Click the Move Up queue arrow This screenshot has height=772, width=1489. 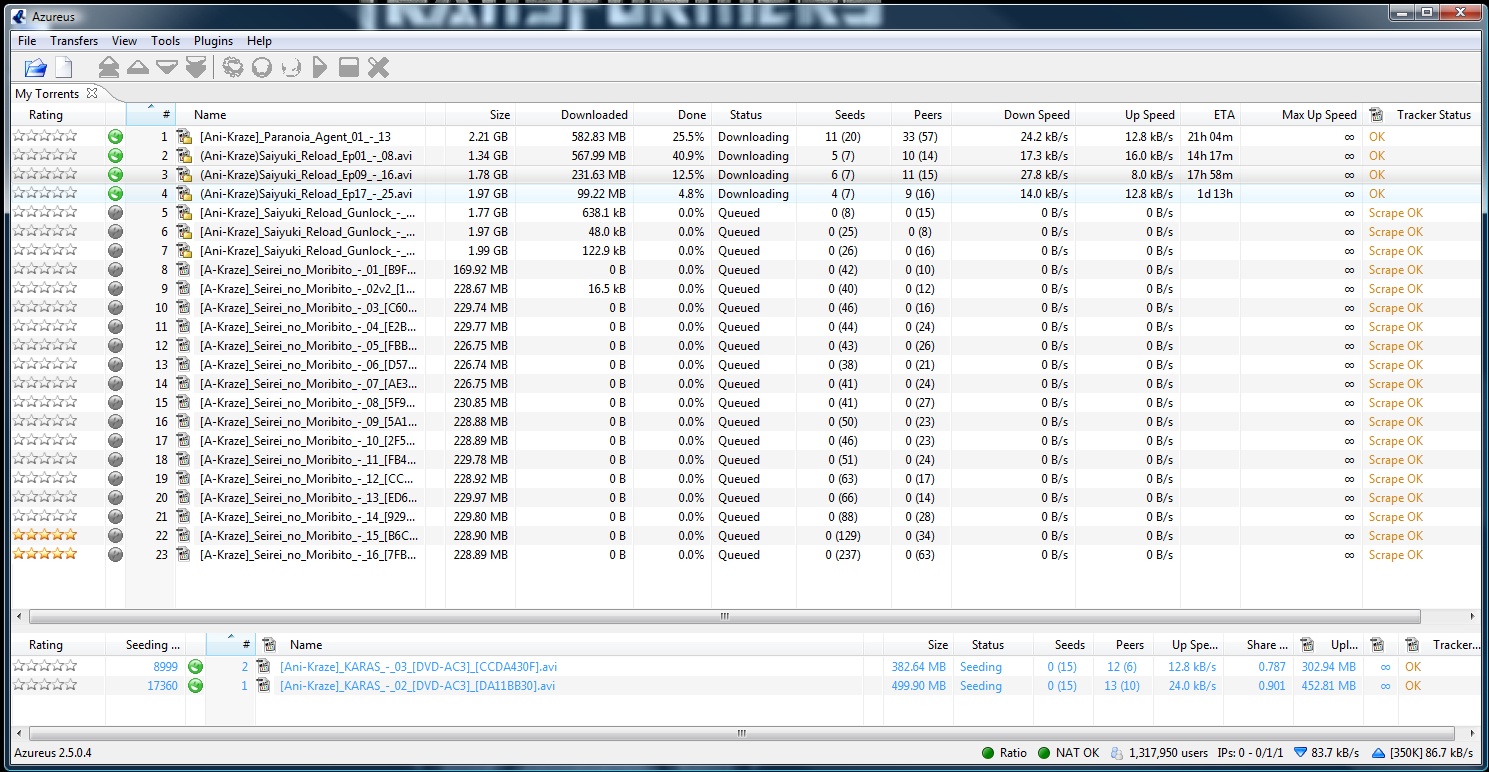[138, 68]
